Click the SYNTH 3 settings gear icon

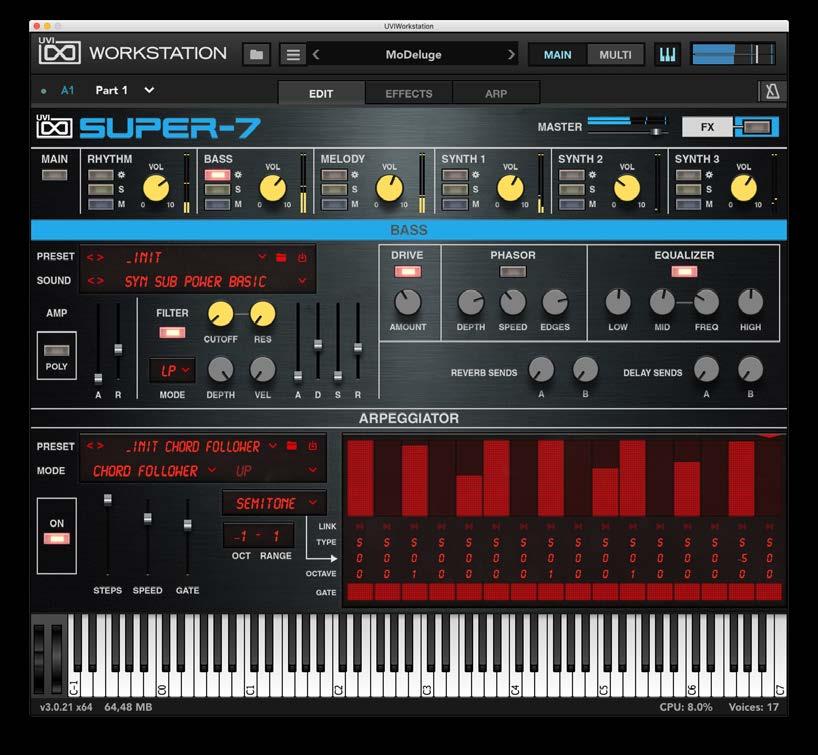point(709,175)
